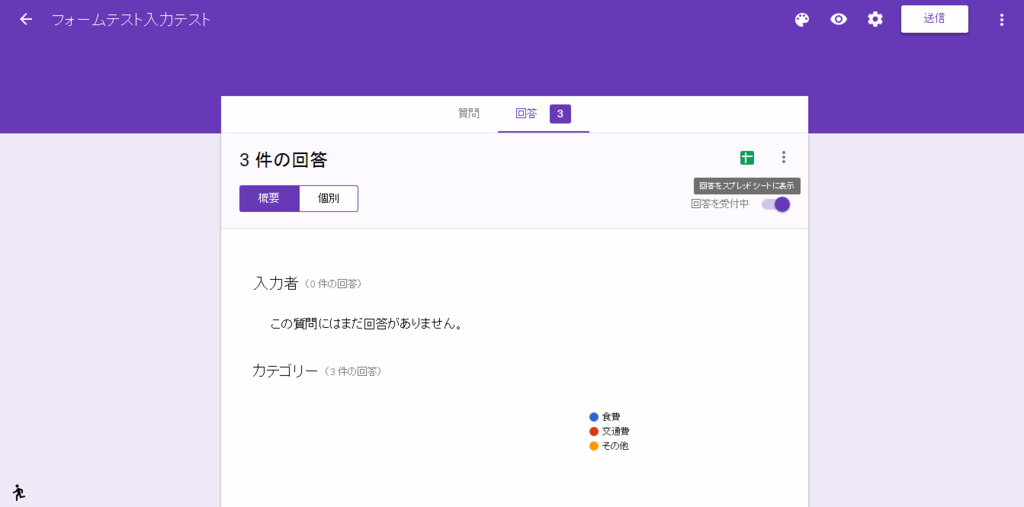Viewport: 1024px width, 507px height.
Task: Click the red 交通費 legend marker
Action: tap(594, 431)
